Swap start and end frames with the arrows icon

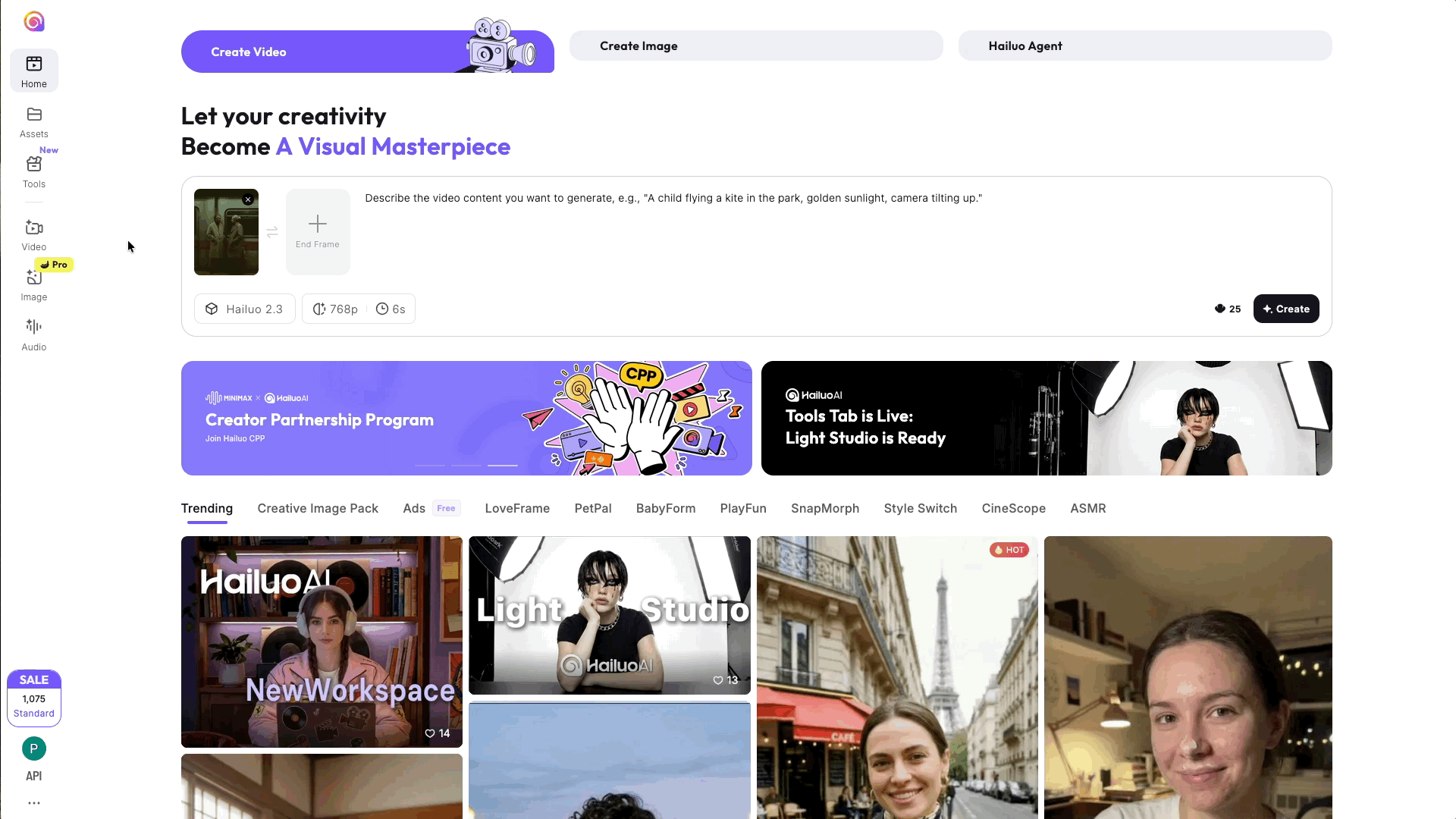pos(272,232)
